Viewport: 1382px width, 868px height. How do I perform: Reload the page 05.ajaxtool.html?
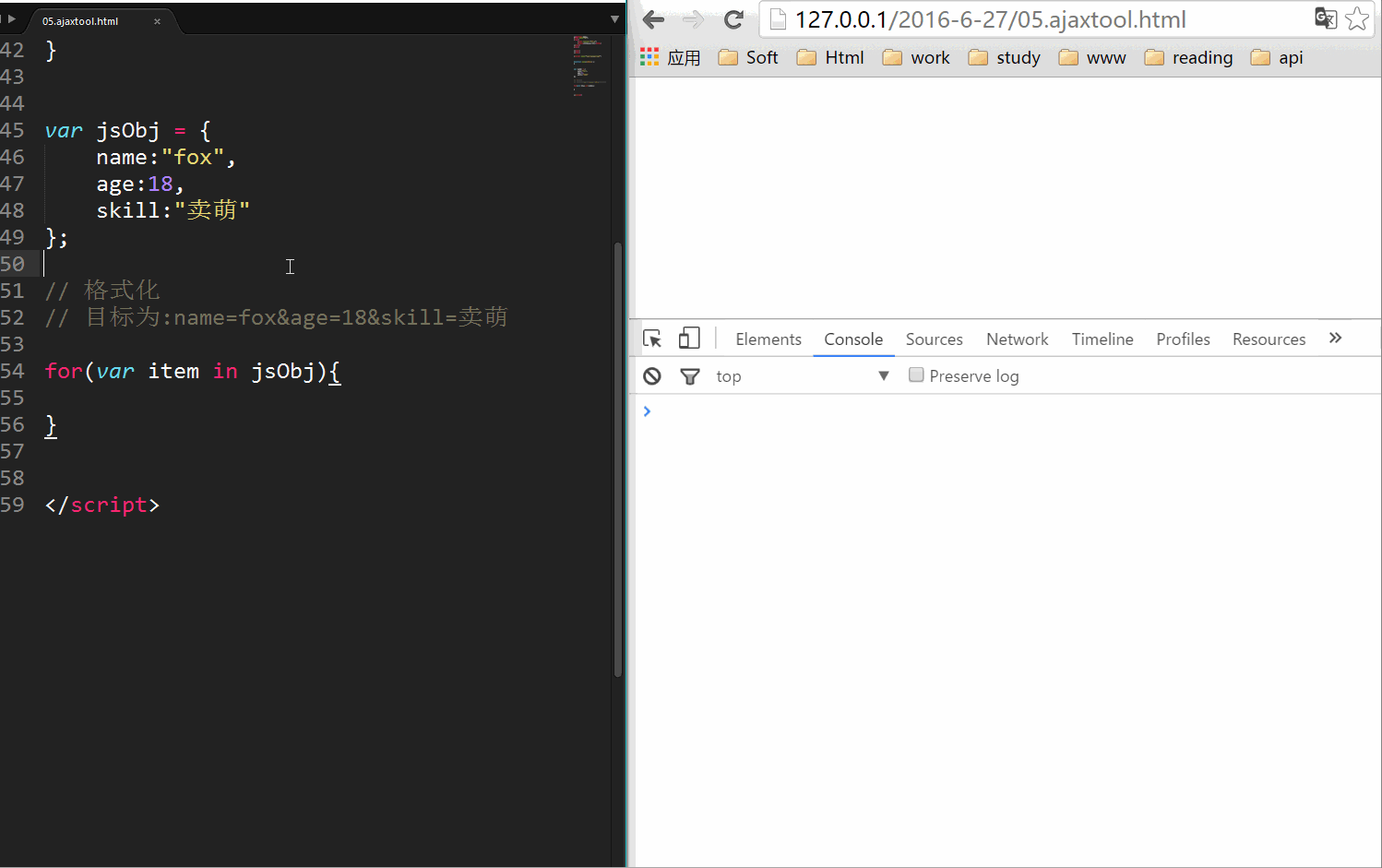733,18
